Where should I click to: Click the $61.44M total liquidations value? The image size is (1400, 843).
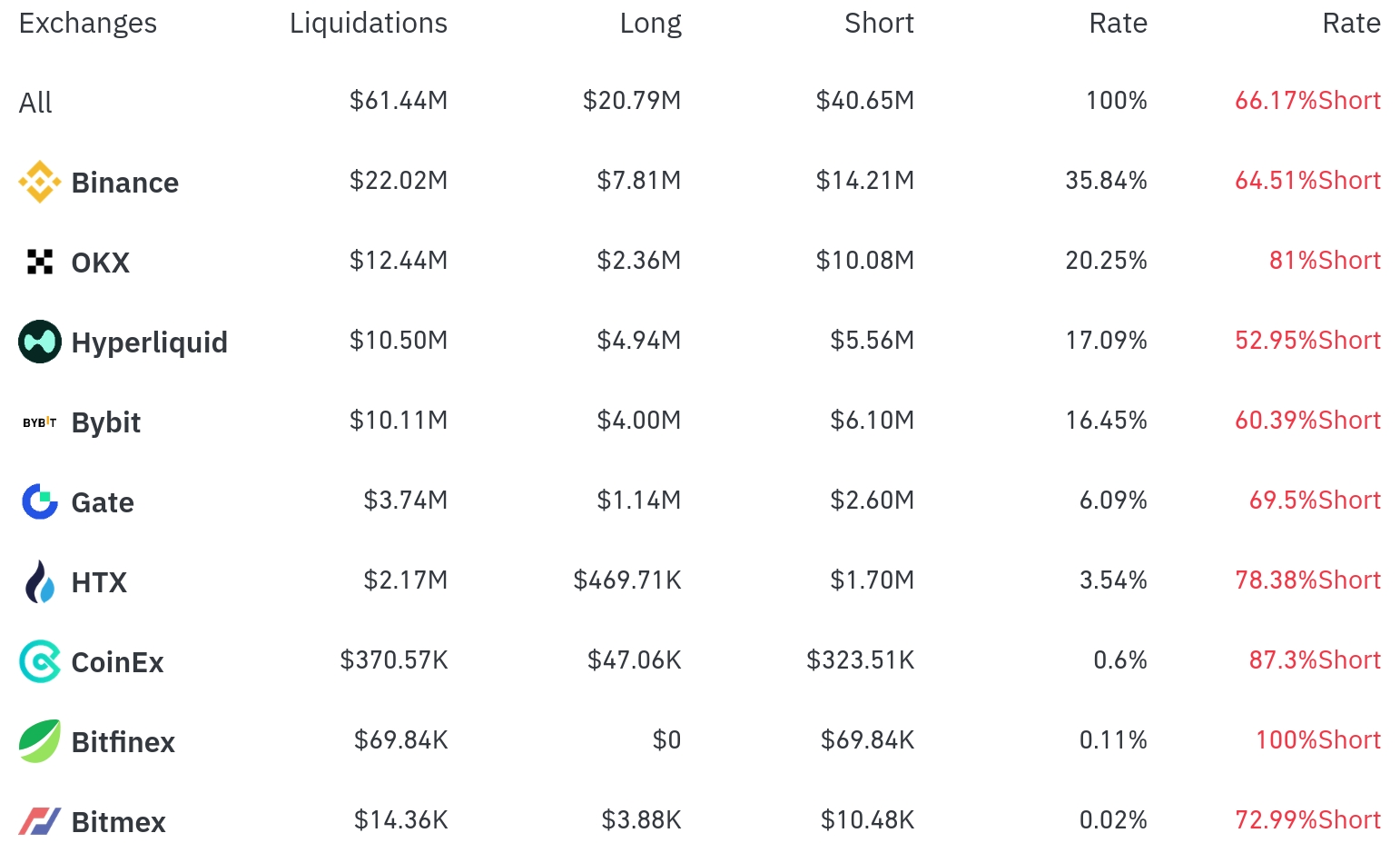[x=399, y=101]
